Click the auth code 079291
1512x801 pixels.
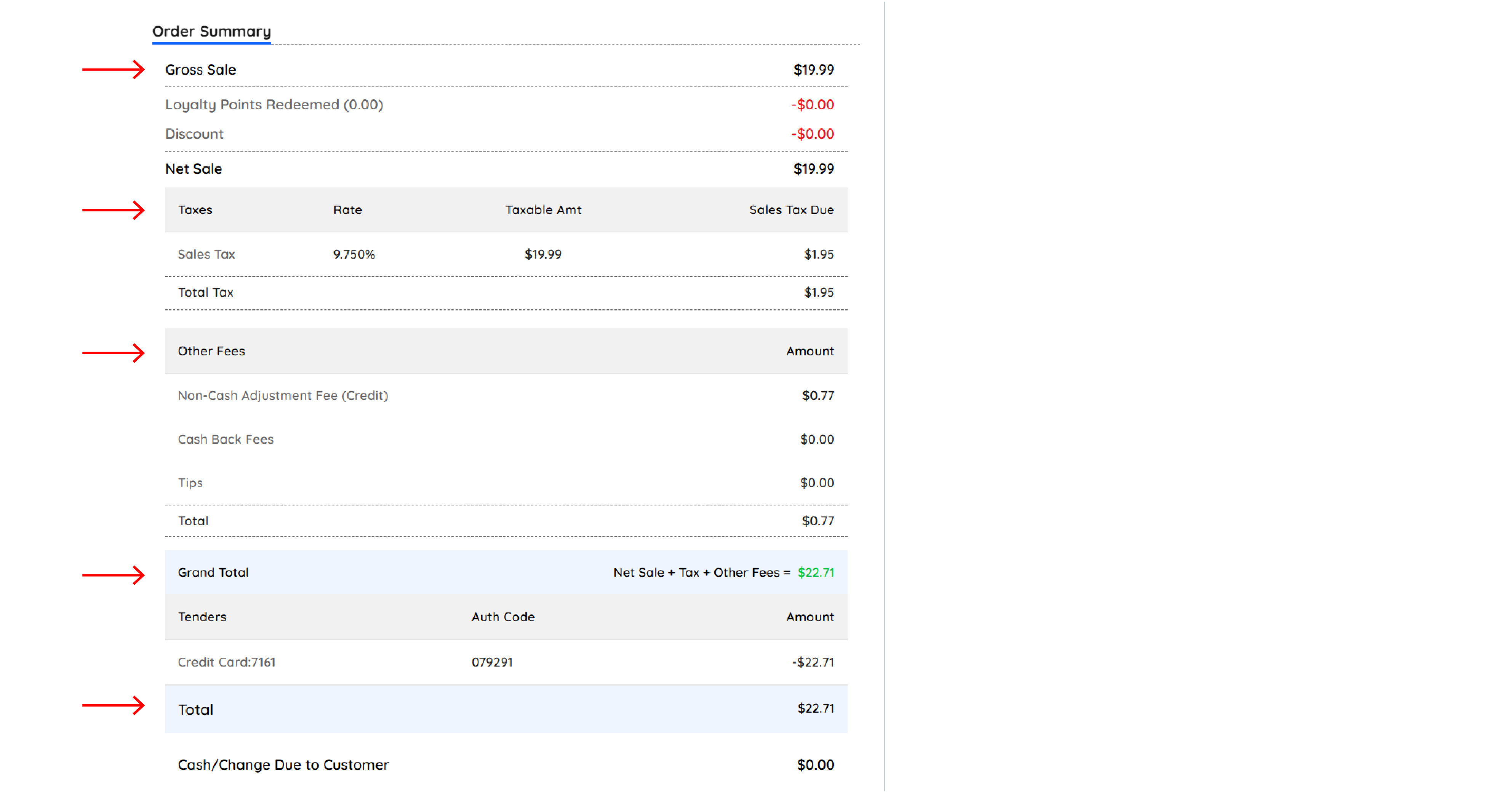point(492,662)
